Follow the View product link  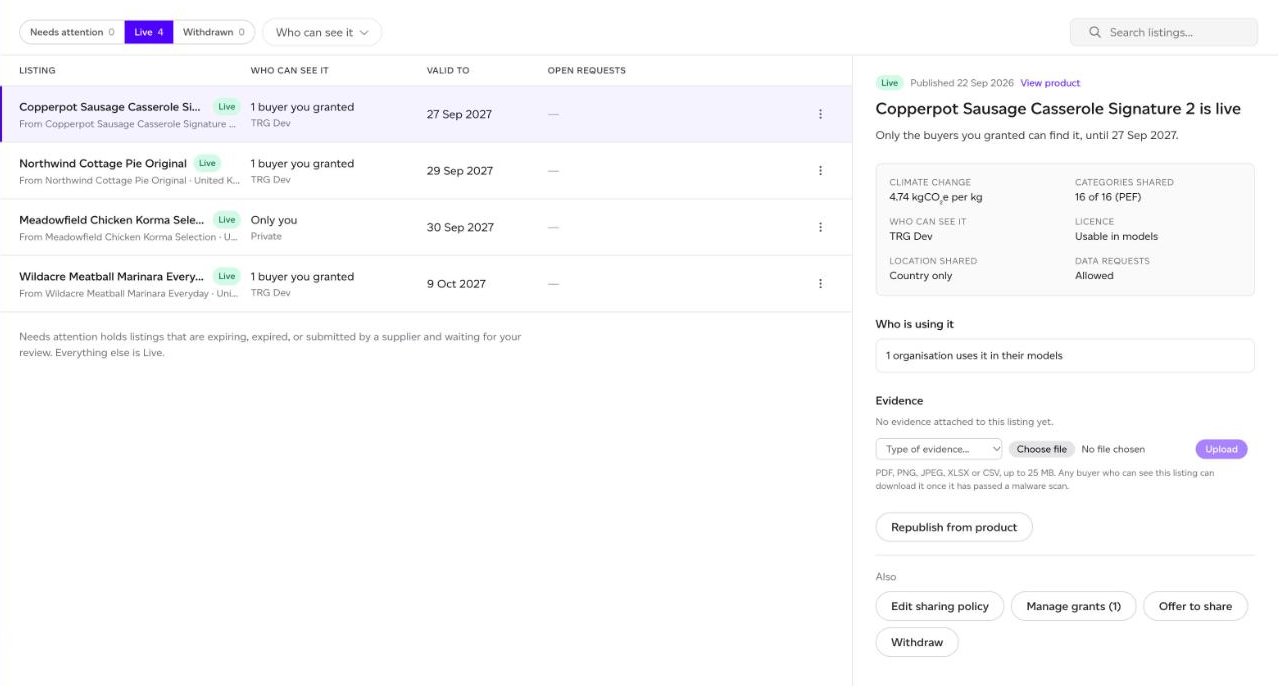tap(1050, 83)
